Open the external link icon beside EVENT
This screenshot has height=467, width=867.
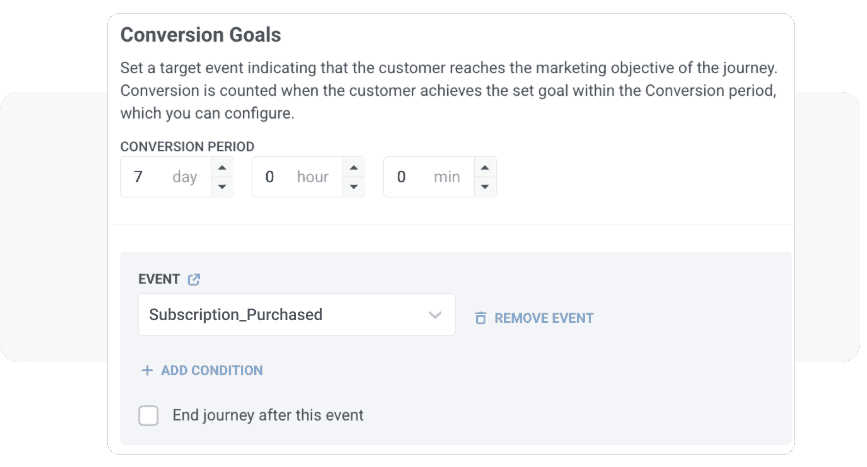point(194,280)
